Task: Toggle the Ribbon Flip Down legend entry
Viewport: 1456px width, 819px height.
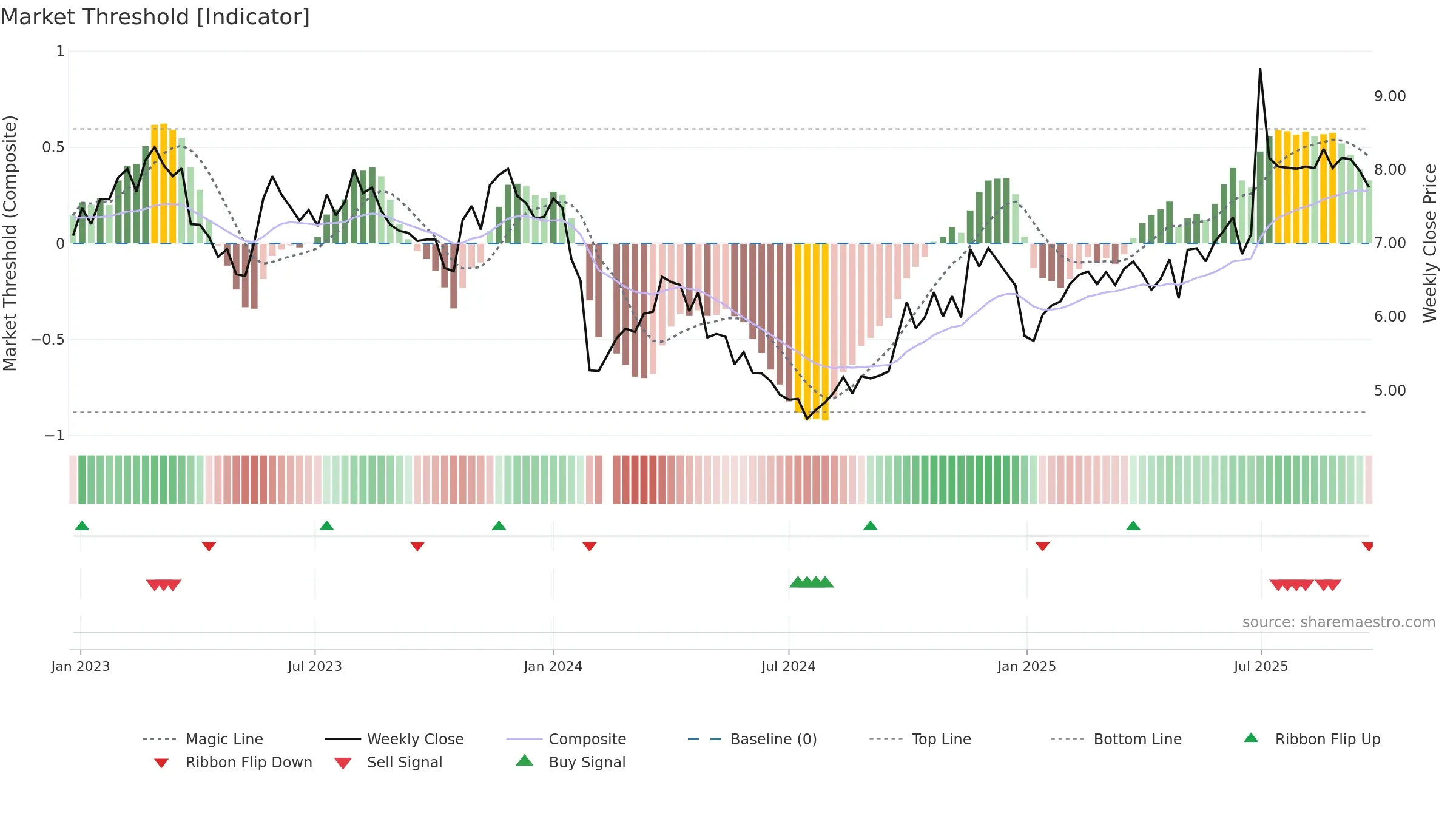Action: [233, 762]
